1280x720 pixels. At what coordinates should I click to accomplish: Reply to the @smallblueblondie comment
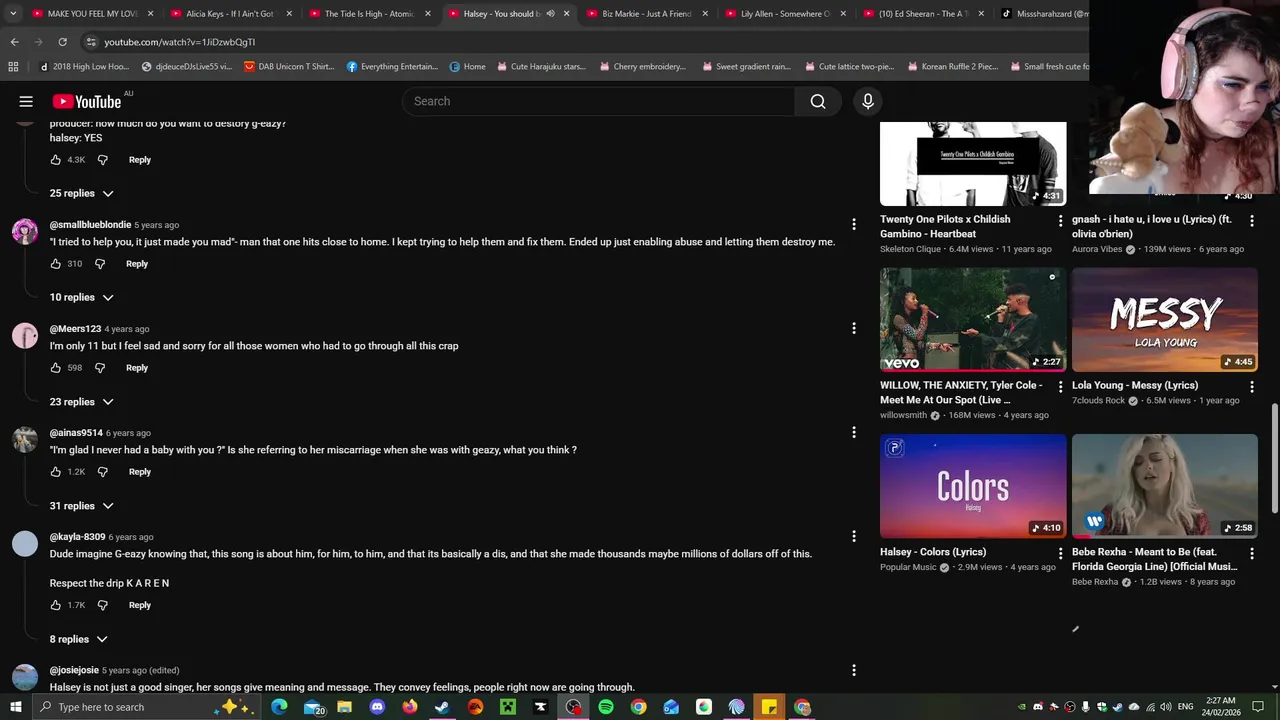[137, 264]
